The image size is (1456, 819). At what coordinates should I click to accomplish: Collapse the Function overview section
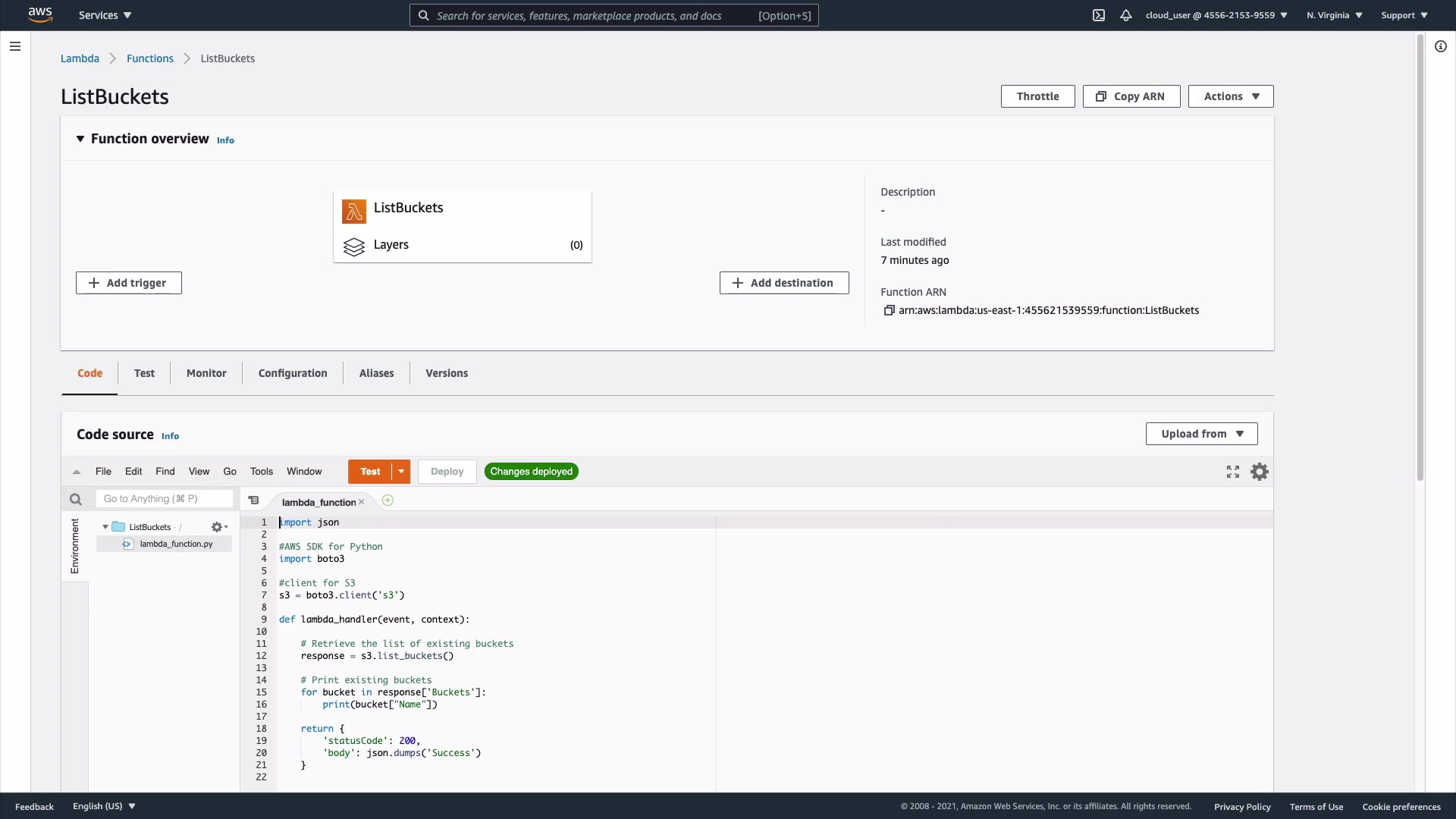point(80,139)
